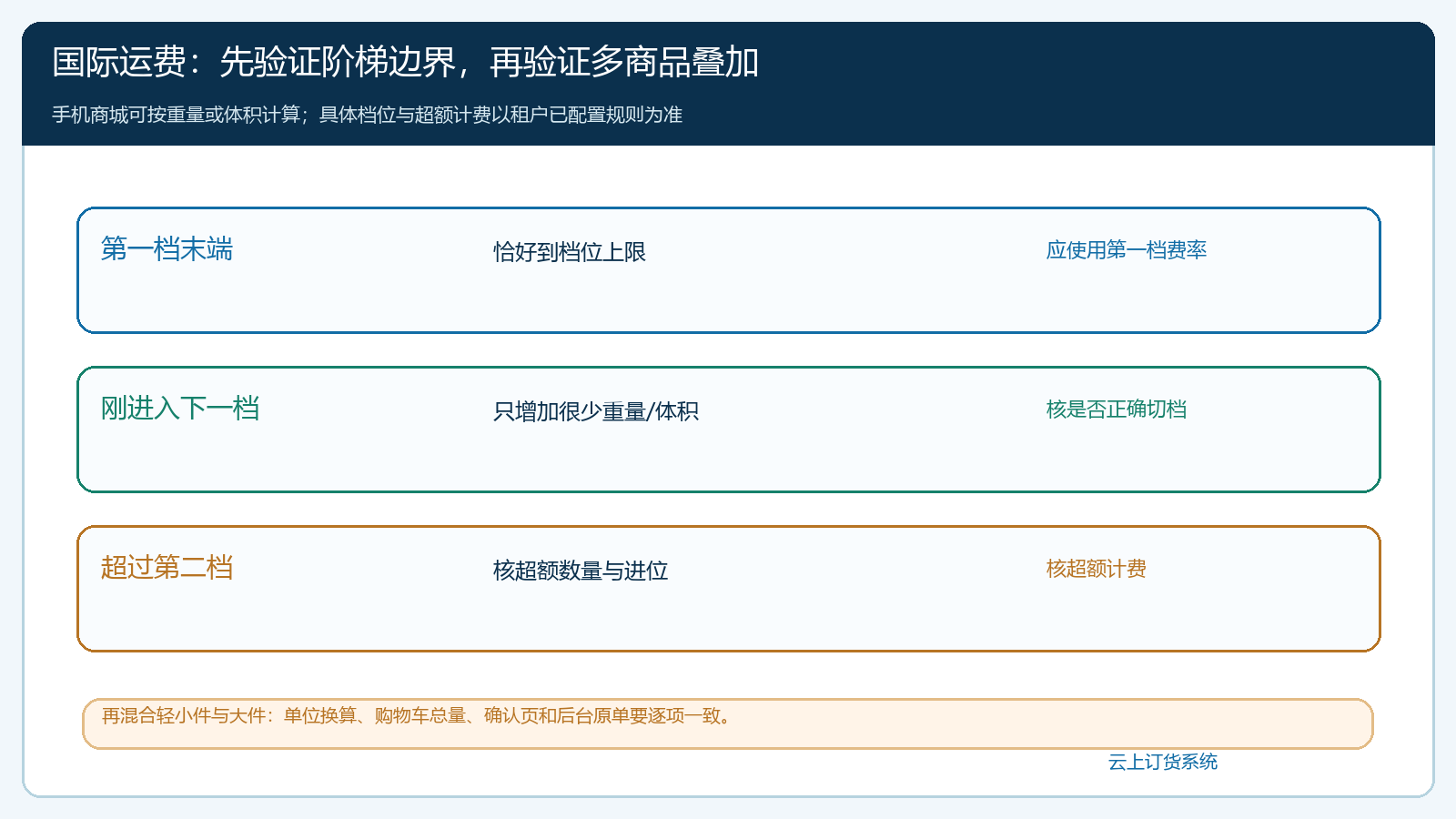This screenshot has width=1456, height=819.
Task: Click the title 国际运费：先验证阶梯边界，再验证多商品叠加
Action: 405,62
